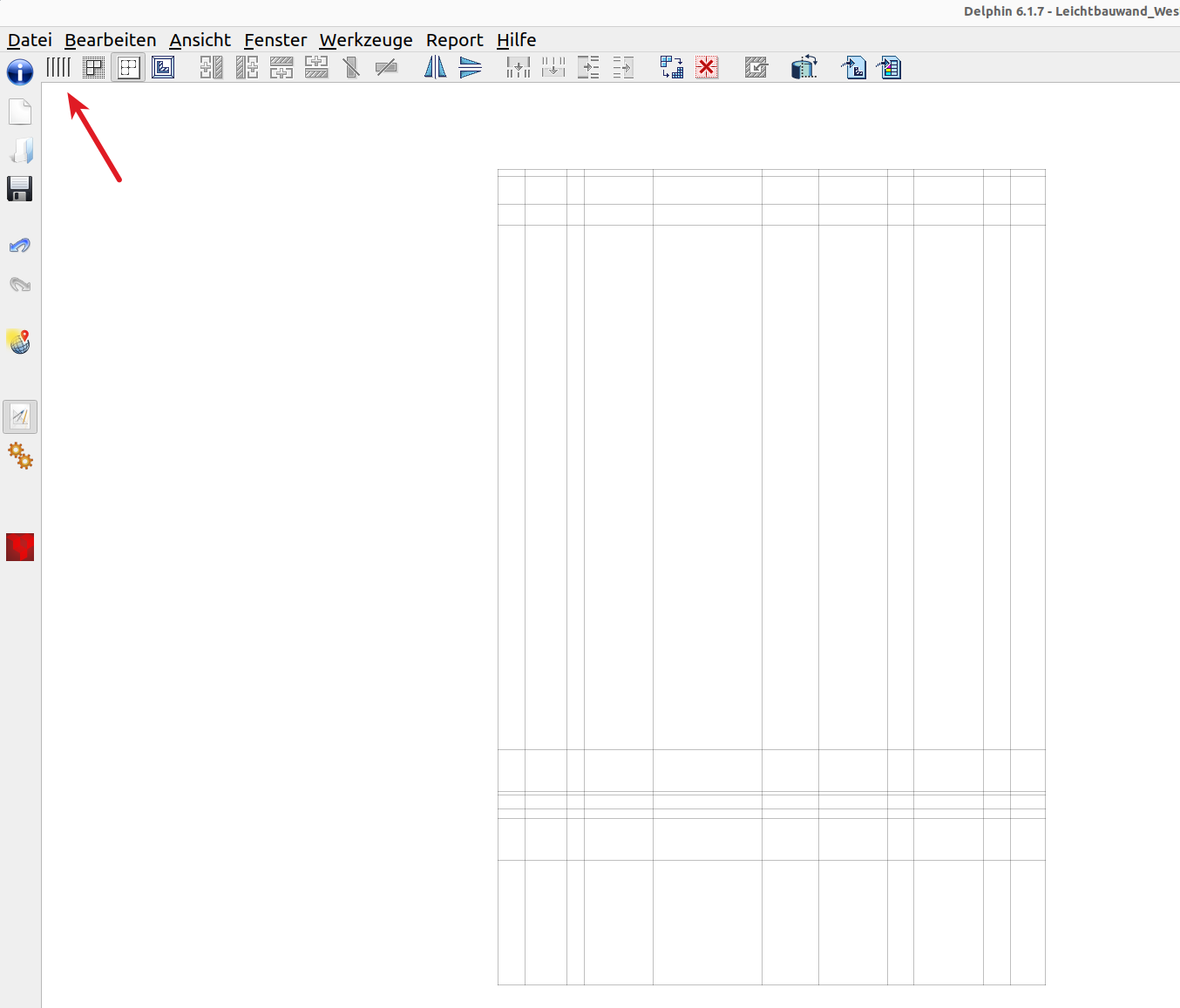Click the rotating cylinder 3D icon
The height and width of the screenshot is (1008, 1180).
(804, 67)
